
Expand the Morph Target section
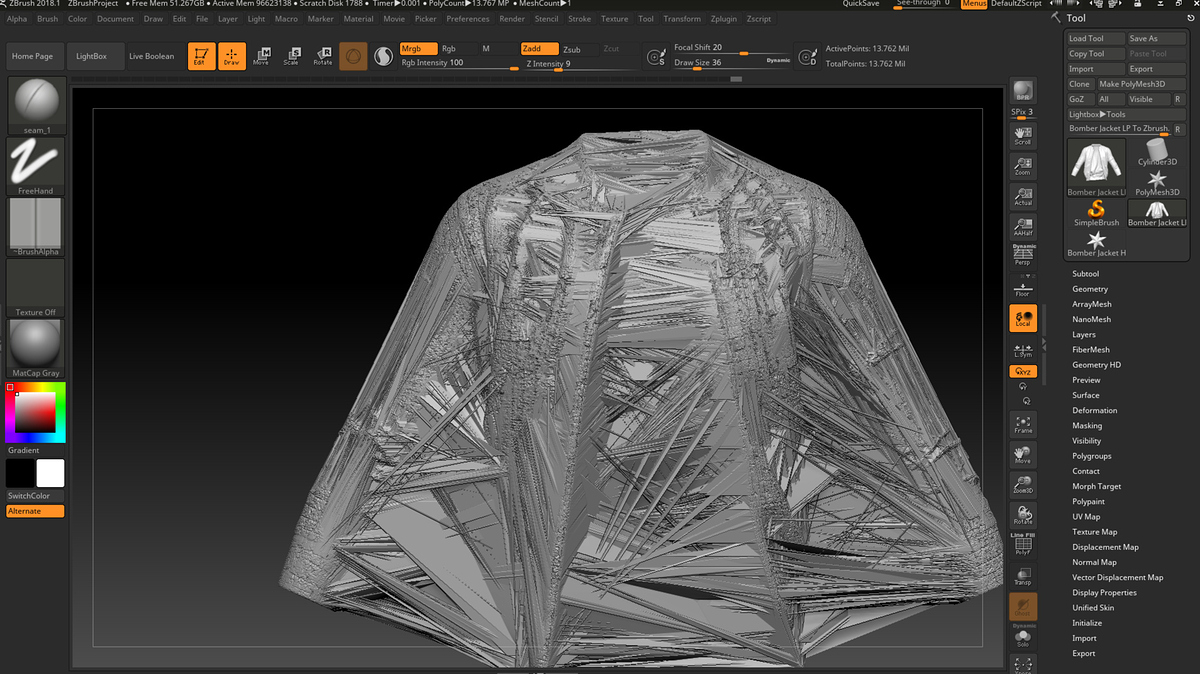point(1096,486)
